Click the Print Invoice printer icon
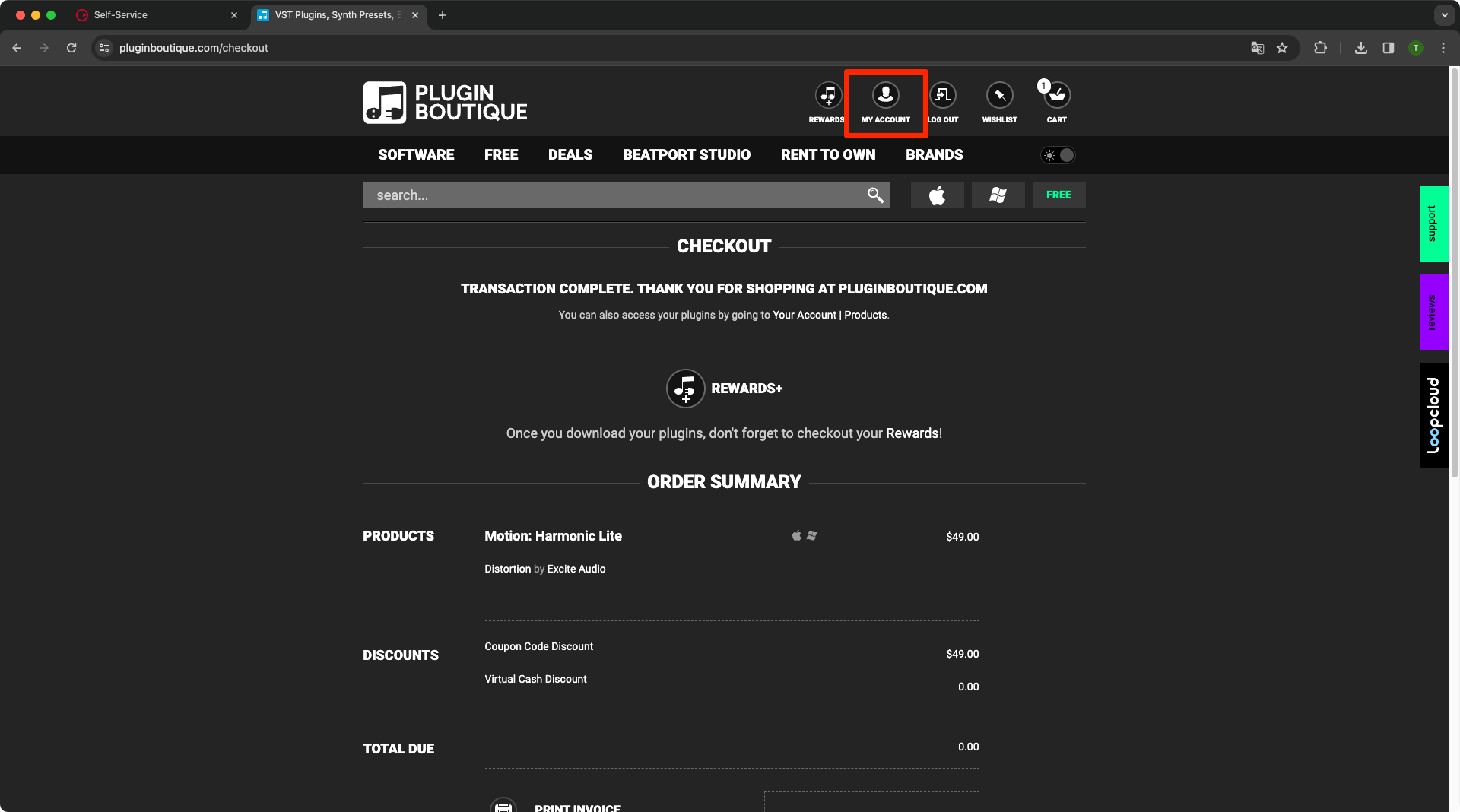Screen dimensions: 1460x812 tap(503, 805)
